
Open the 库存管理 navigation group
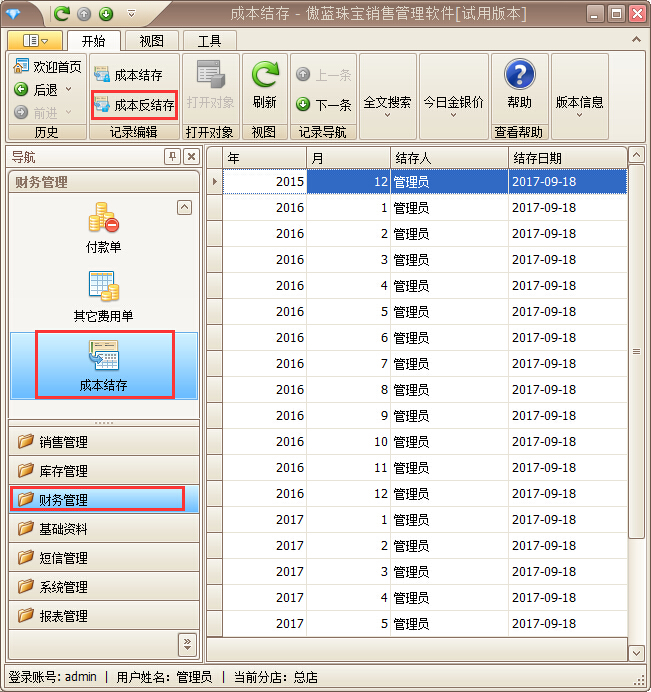[104, 471]
